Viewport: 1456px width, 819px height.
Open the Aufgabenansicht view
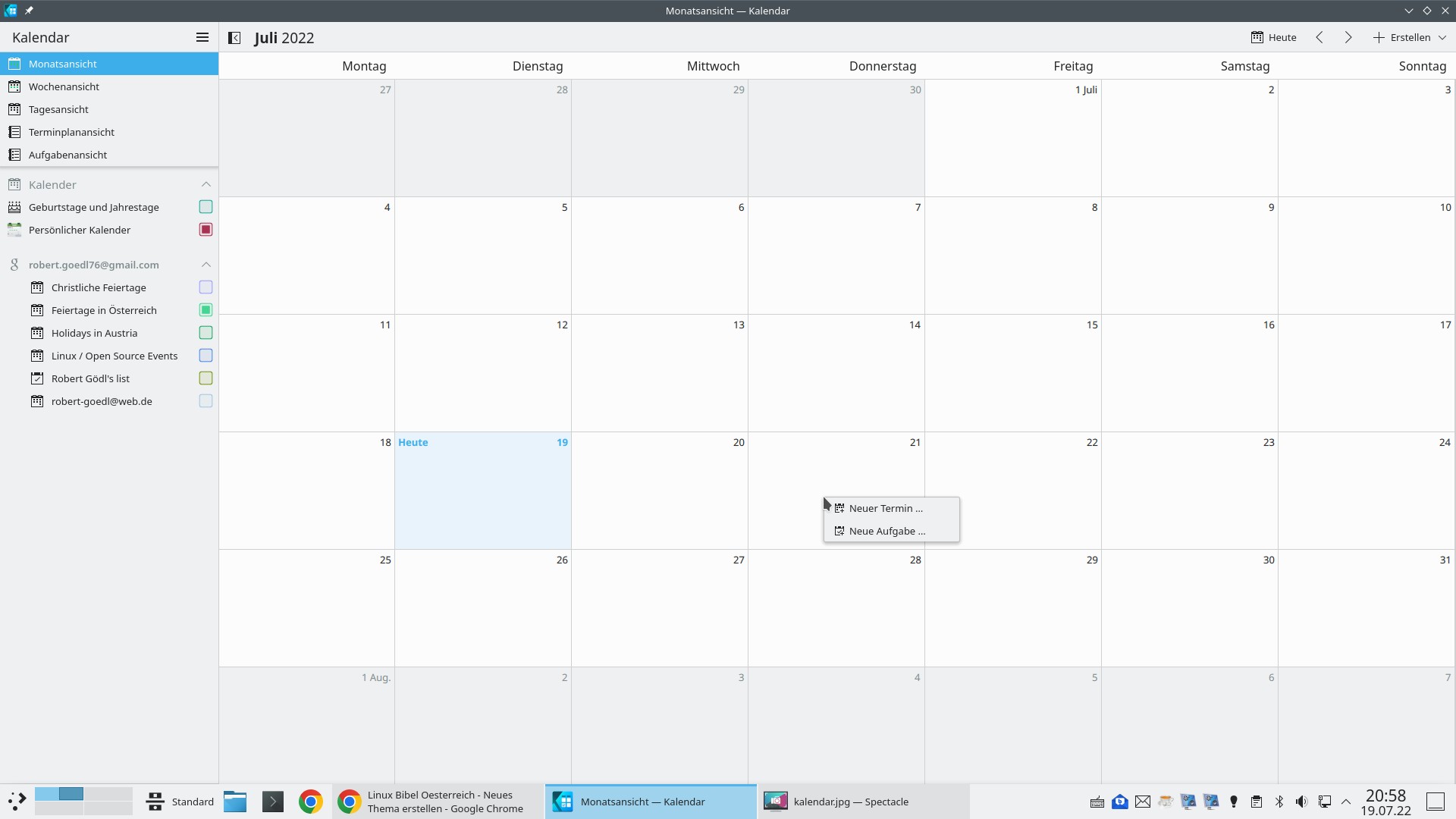click(109, 155)
